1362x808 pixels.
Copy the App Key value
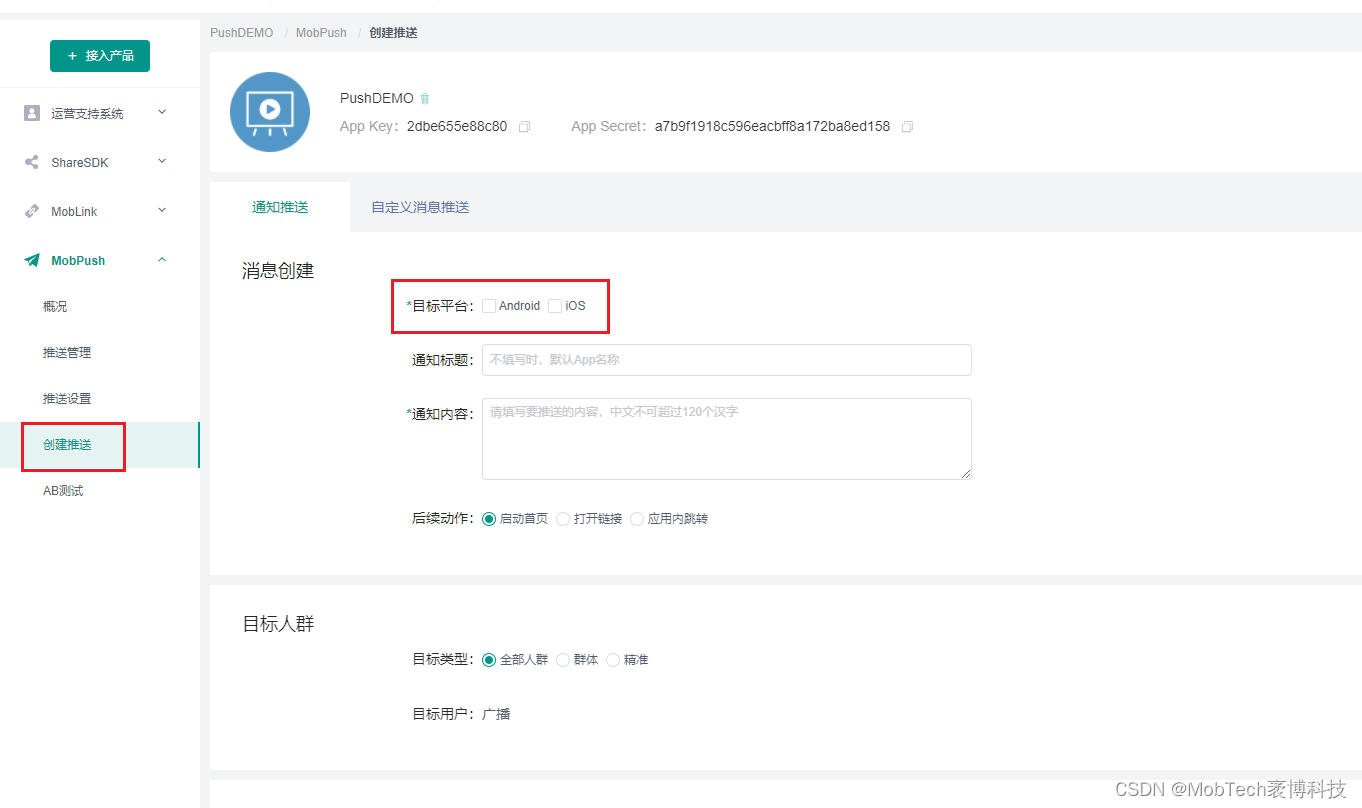pos(524,127)
